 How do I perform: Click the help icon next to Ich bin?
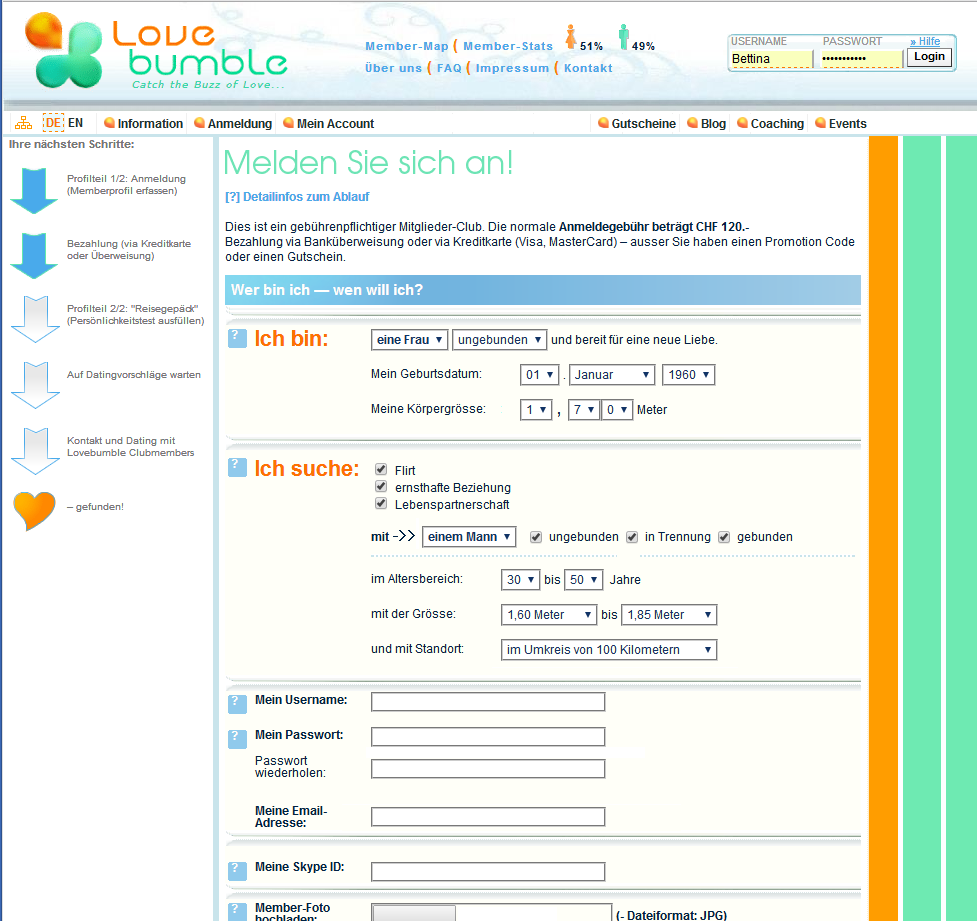[237, 339]
